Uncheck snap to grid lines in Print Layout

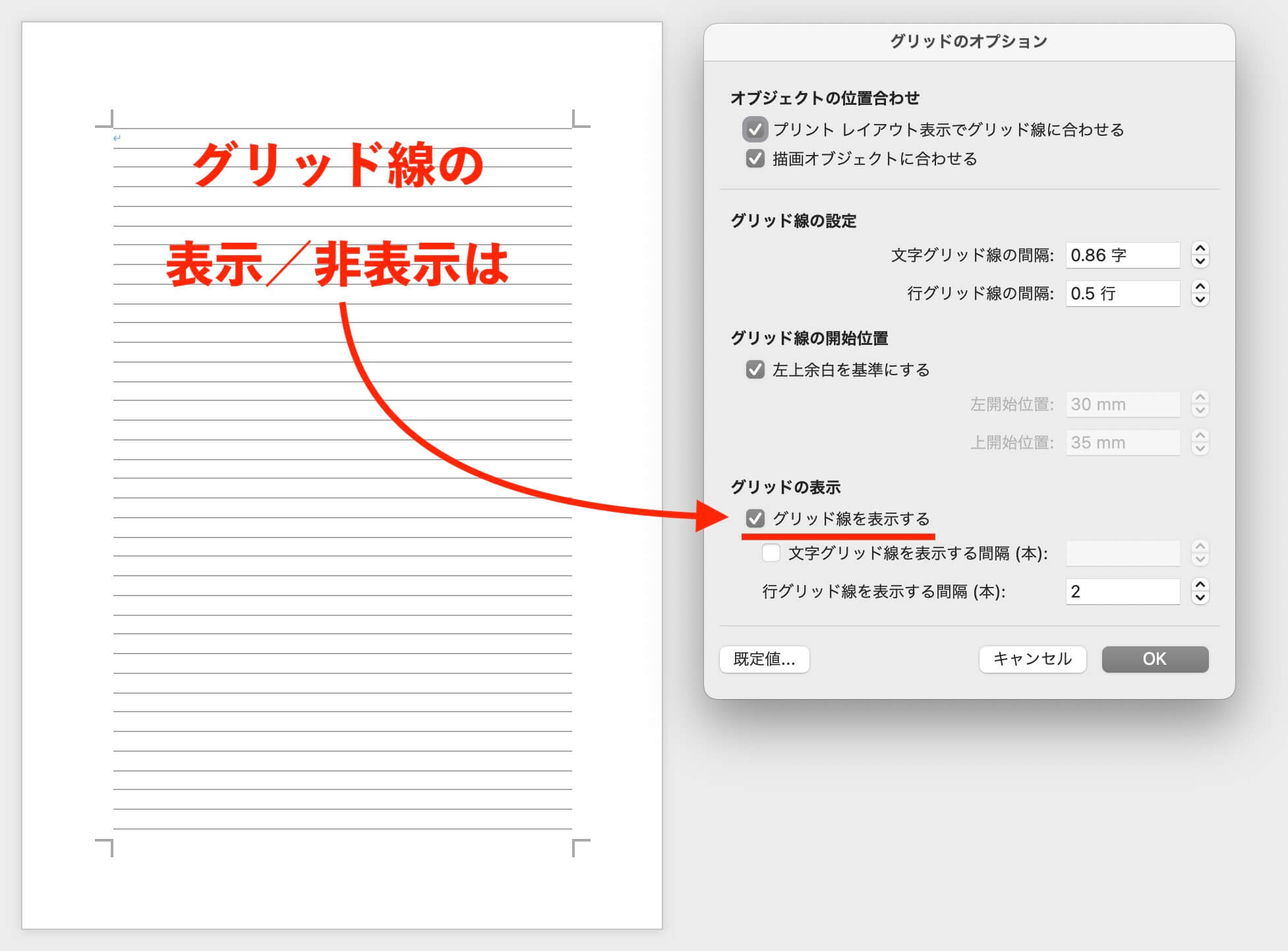point(755,129)
